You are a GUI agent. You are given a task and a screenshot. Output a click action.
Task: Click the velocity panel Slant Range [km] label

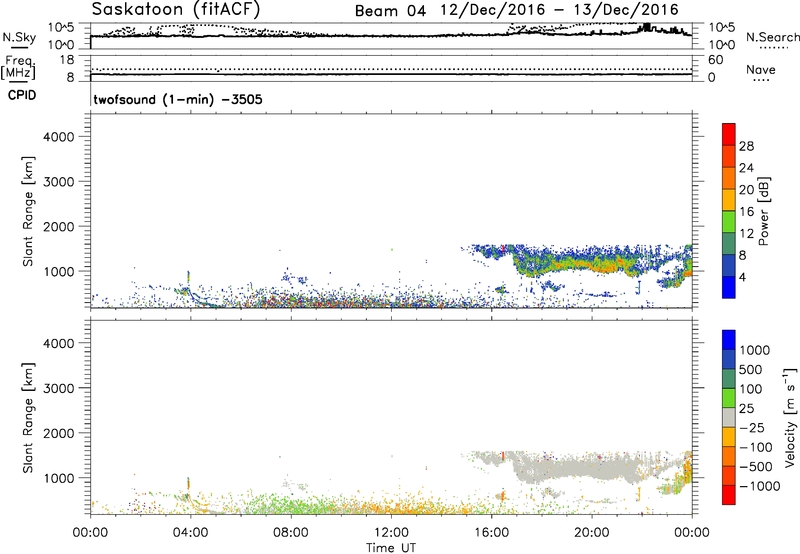28,418
